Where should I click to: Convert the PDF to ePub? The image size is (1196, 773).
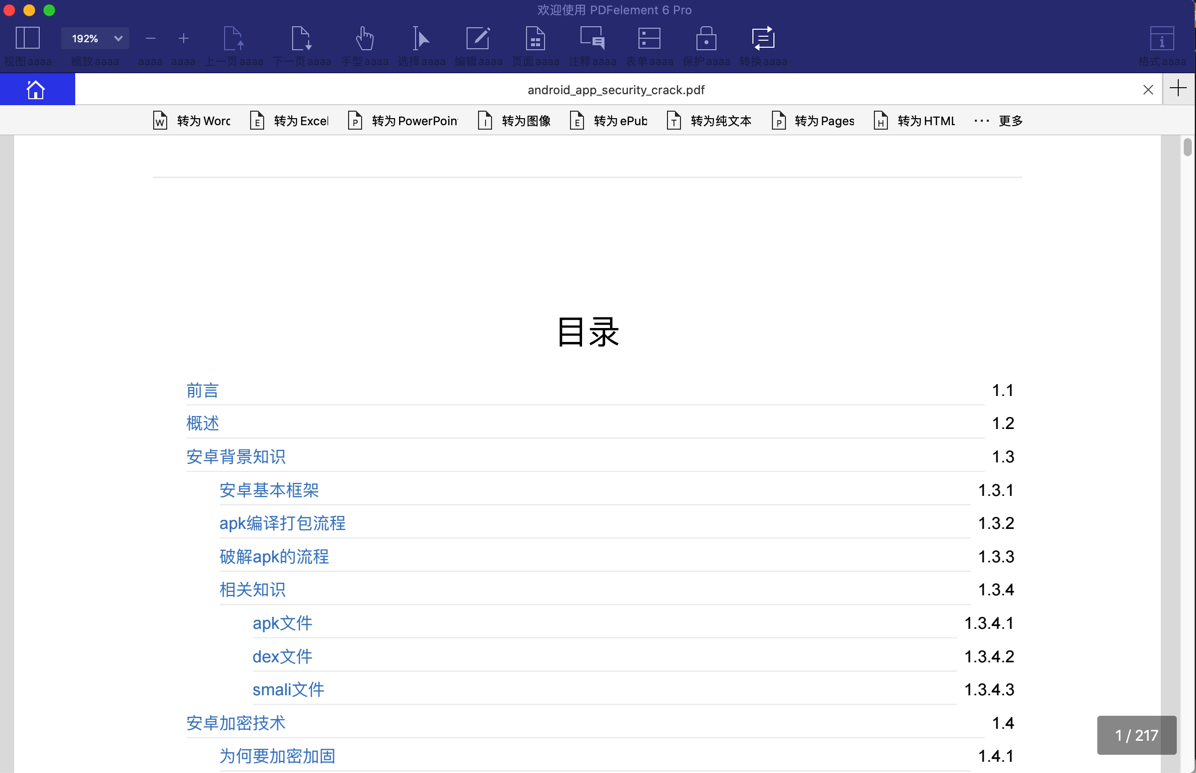pos(609,121)
